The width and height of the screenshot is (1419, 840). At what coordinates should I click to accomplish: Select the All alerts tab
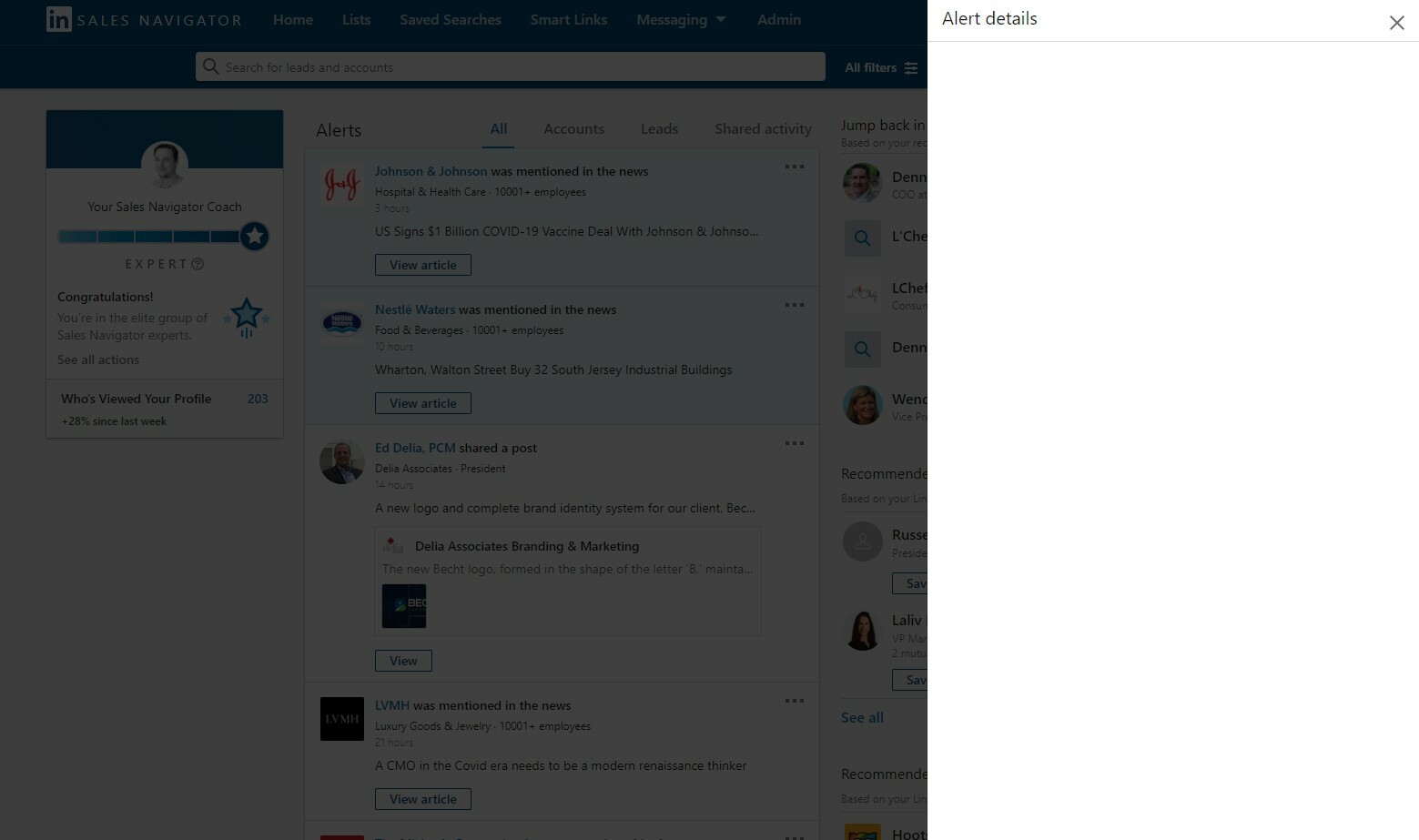coord(499,129)
